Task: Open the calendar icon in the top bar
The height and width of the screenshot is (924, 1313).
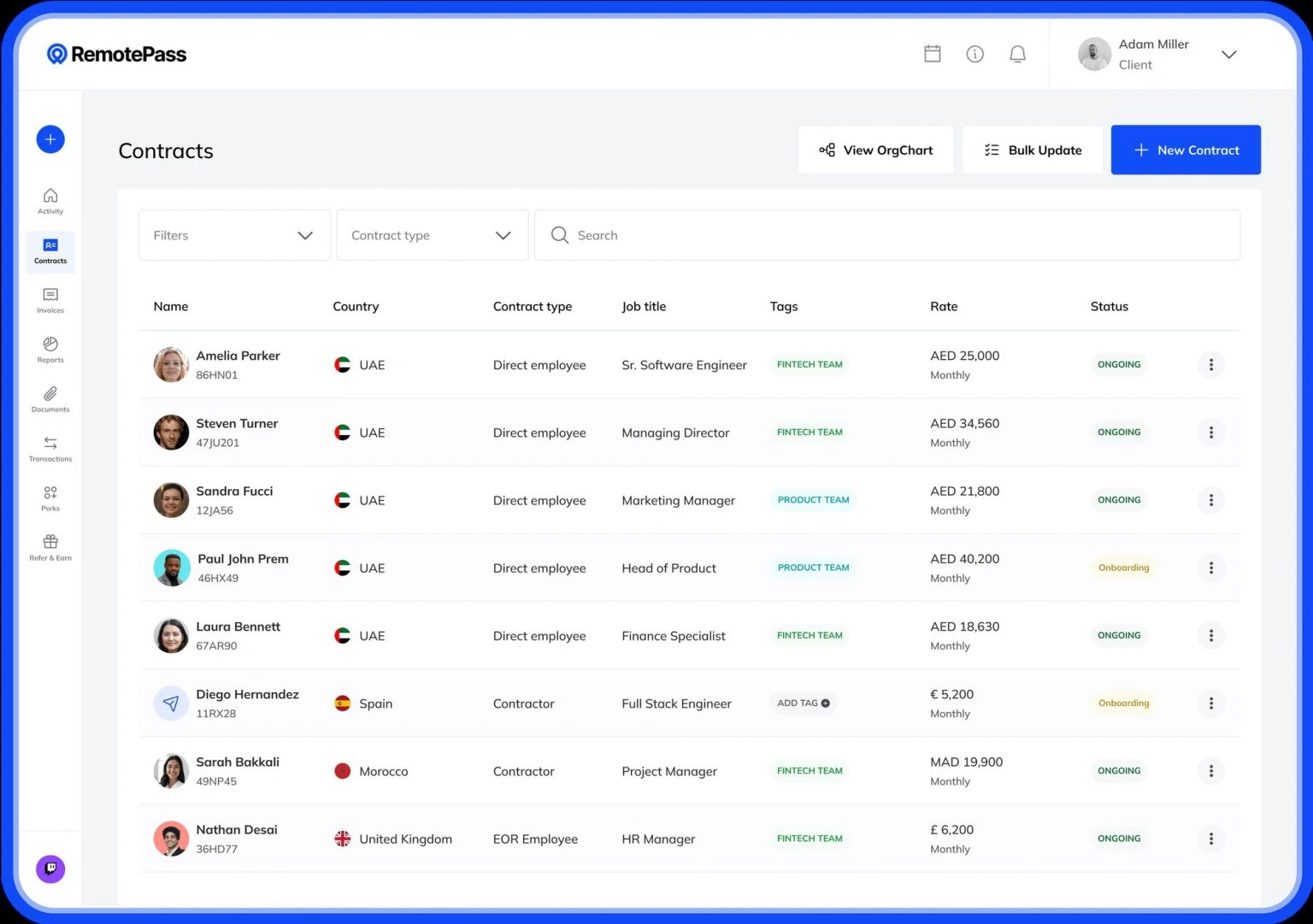Action: tap(933, 53)
